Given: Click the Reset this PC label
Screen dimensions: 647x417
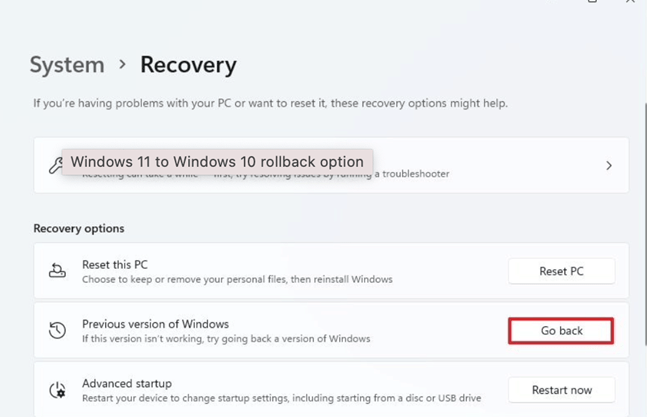Looking at the screenshot, I should coord(115,264).
